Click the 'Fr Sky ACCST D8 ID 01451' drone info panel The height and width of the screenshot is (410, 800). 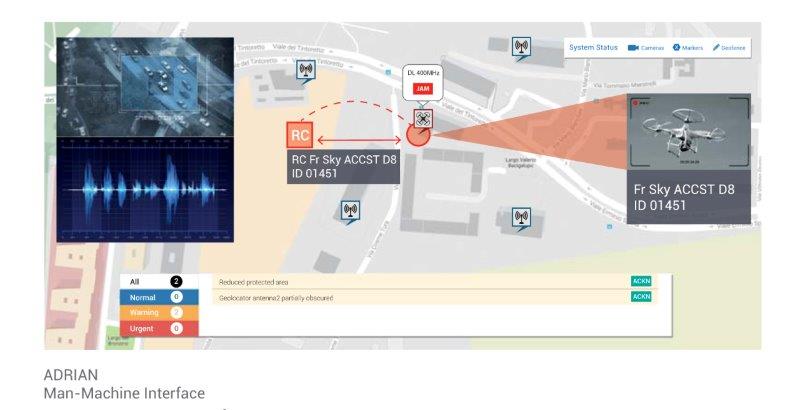pos(689,197)
